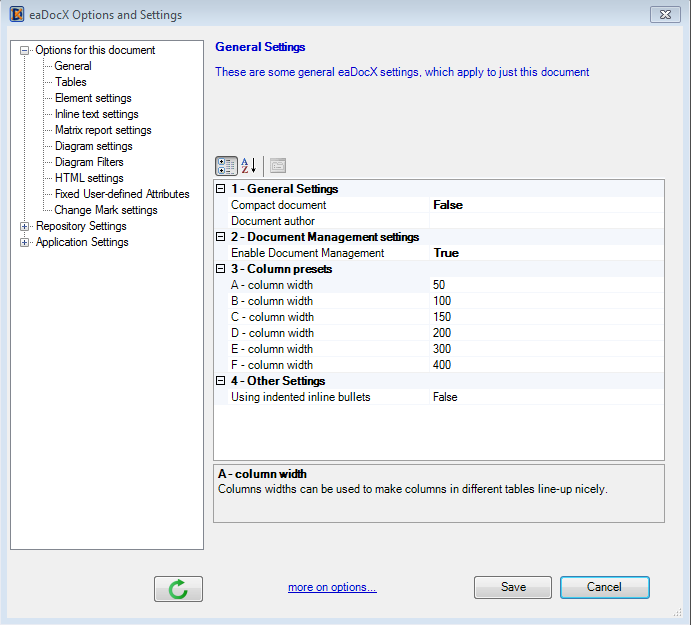Expand the Application Settings node

coord(25,242)
